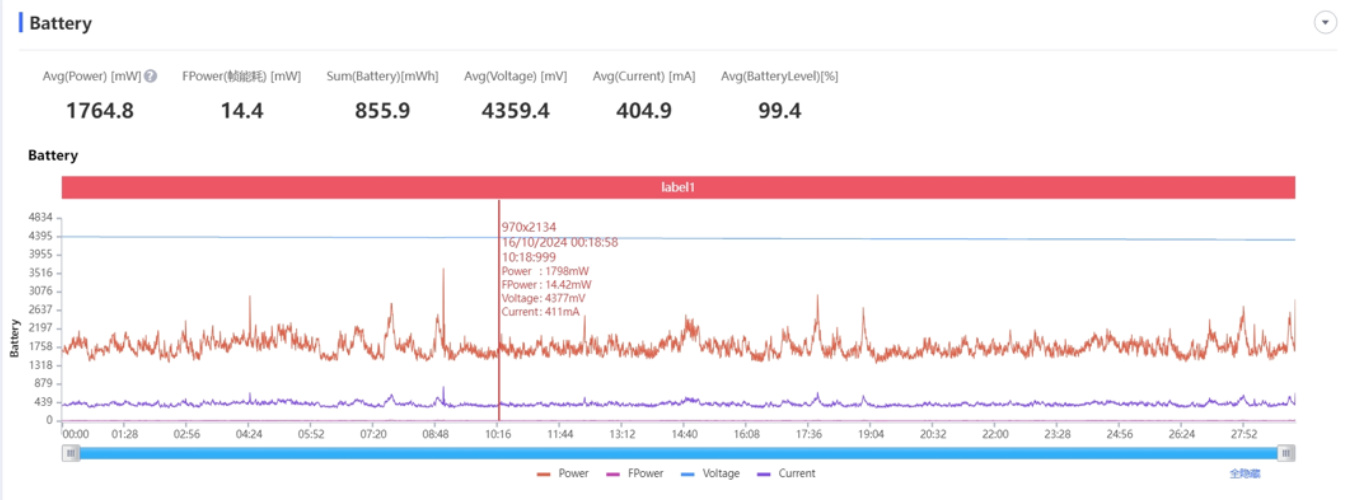
Task: Click the purple Current legend color marker
Action: [x=764, y=474]
